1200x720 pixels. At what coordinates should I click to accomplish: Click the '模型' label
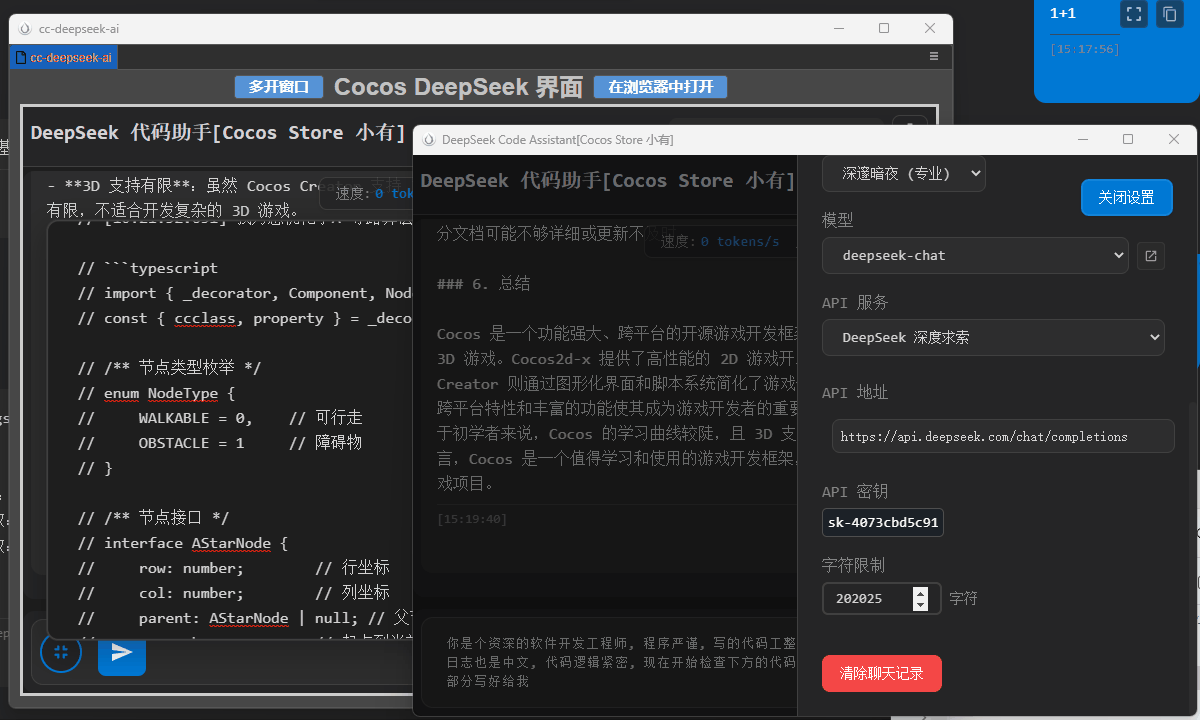pyautogui.click(x=838, y=220)
